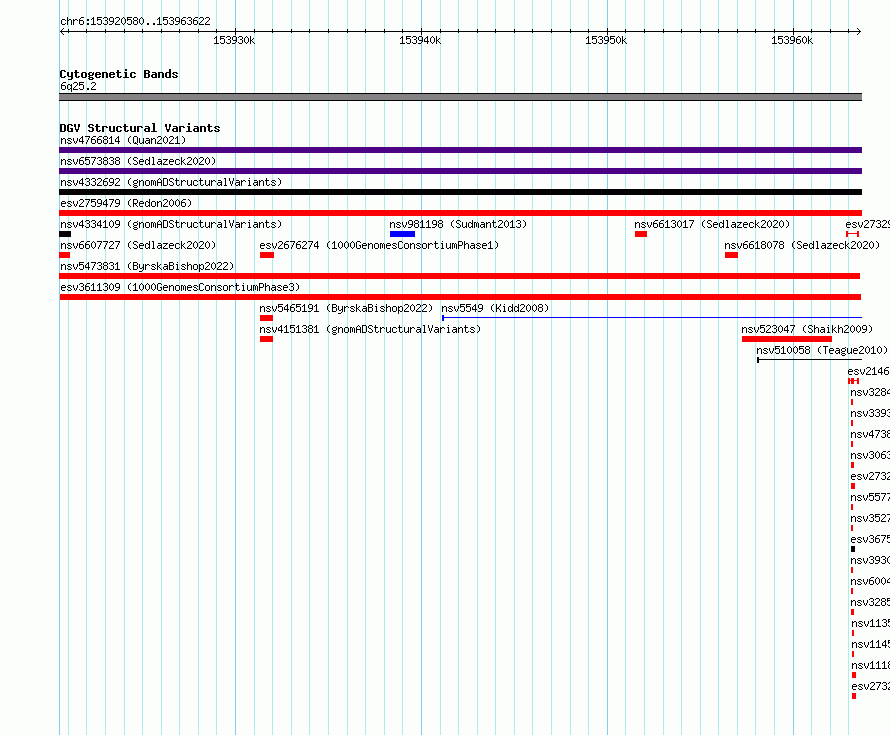Viewport: 890px width, 735px height.
Task: Select the black bar under nsv4332692
Action: point(460,192)
